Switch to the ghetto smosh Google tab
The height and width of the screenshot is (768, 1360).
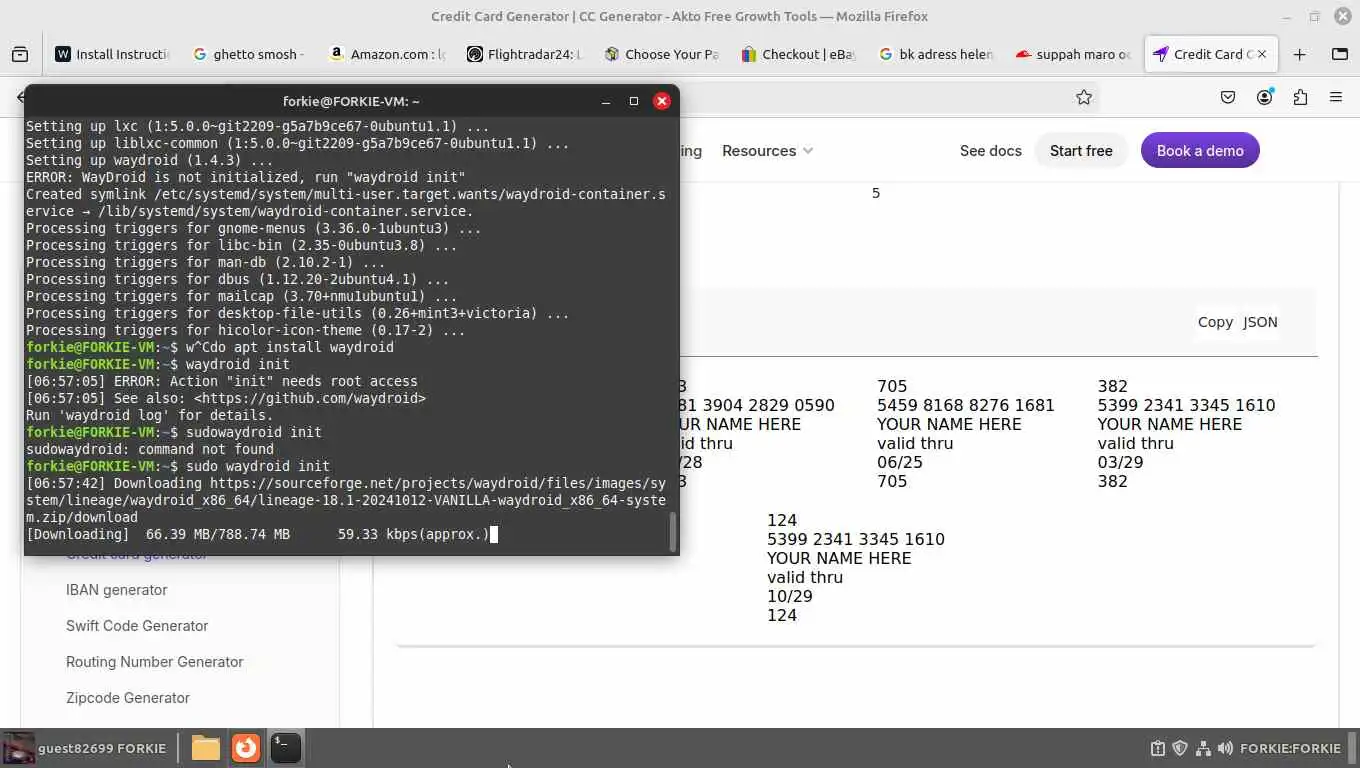[249, 54]
